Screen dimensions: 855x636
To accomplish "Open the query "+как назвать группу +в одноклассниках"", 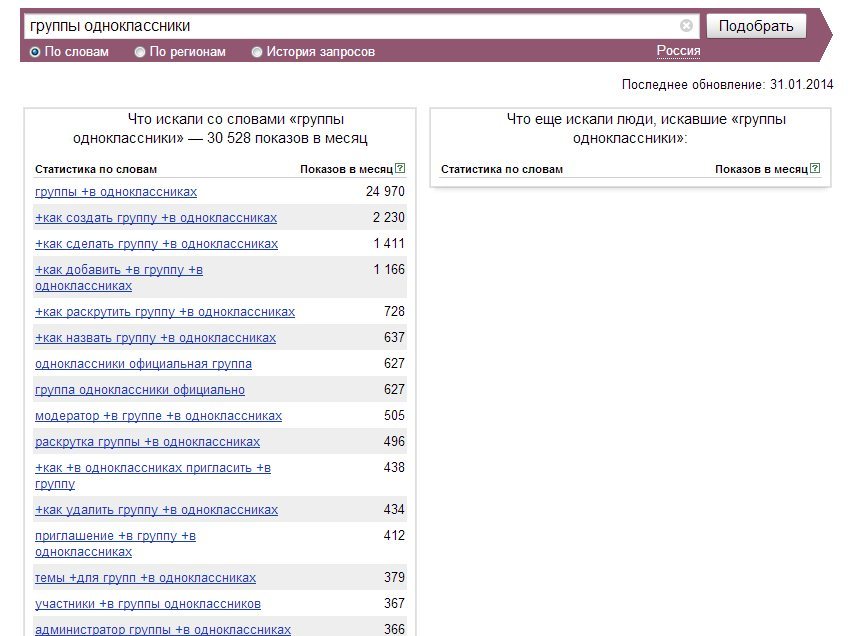I will click(155, 338).
